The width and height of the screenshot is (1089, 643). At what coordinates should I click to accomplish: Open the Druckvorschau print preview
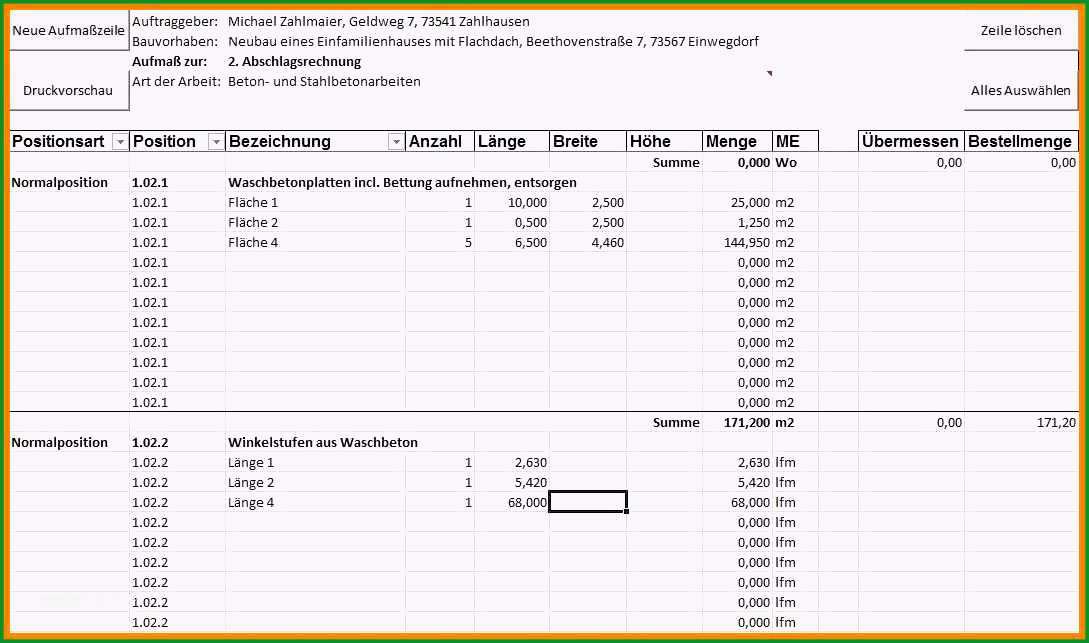point(69,90)
